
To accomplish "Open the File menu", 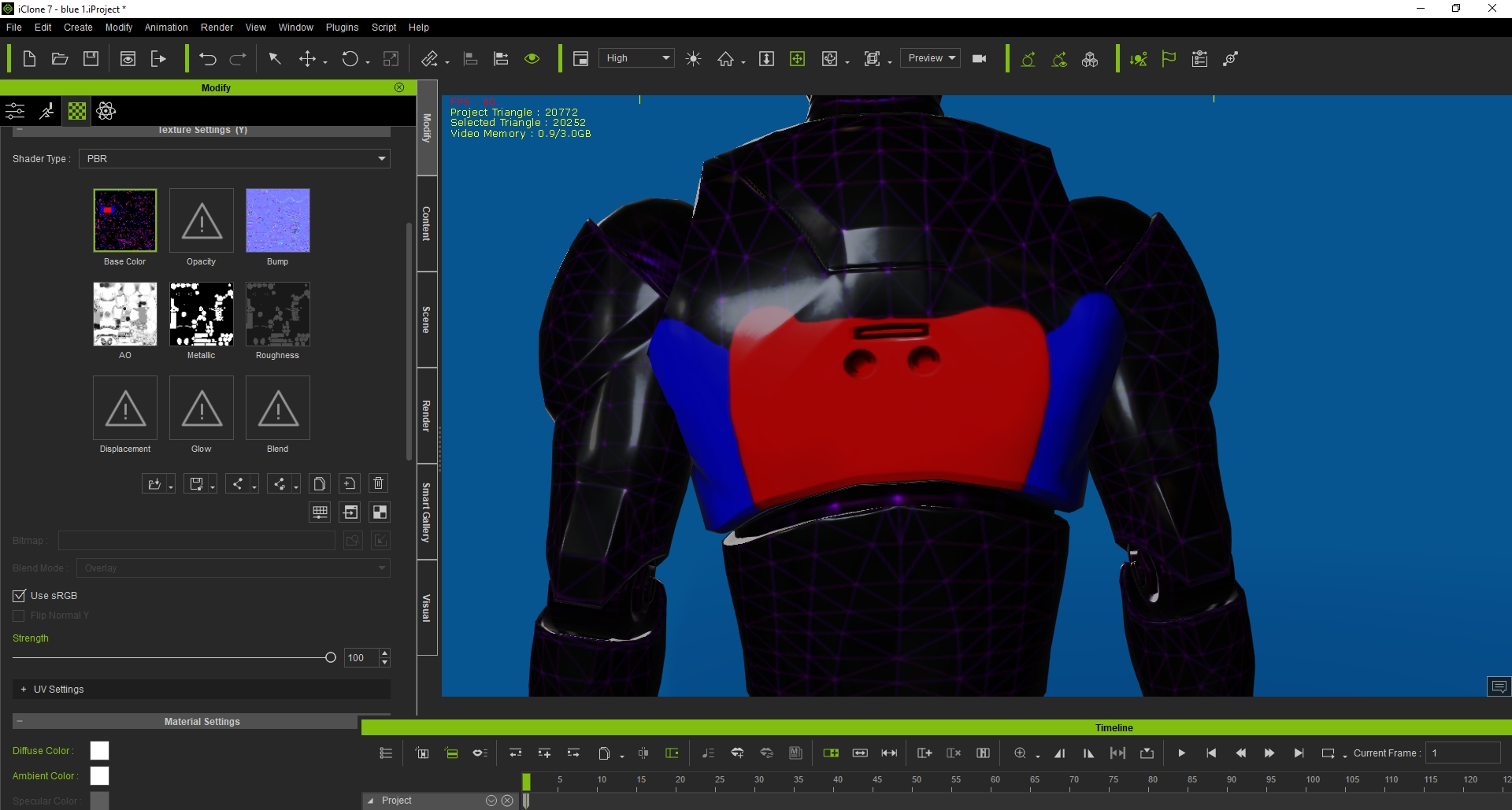I will click(x=14, y=28).
